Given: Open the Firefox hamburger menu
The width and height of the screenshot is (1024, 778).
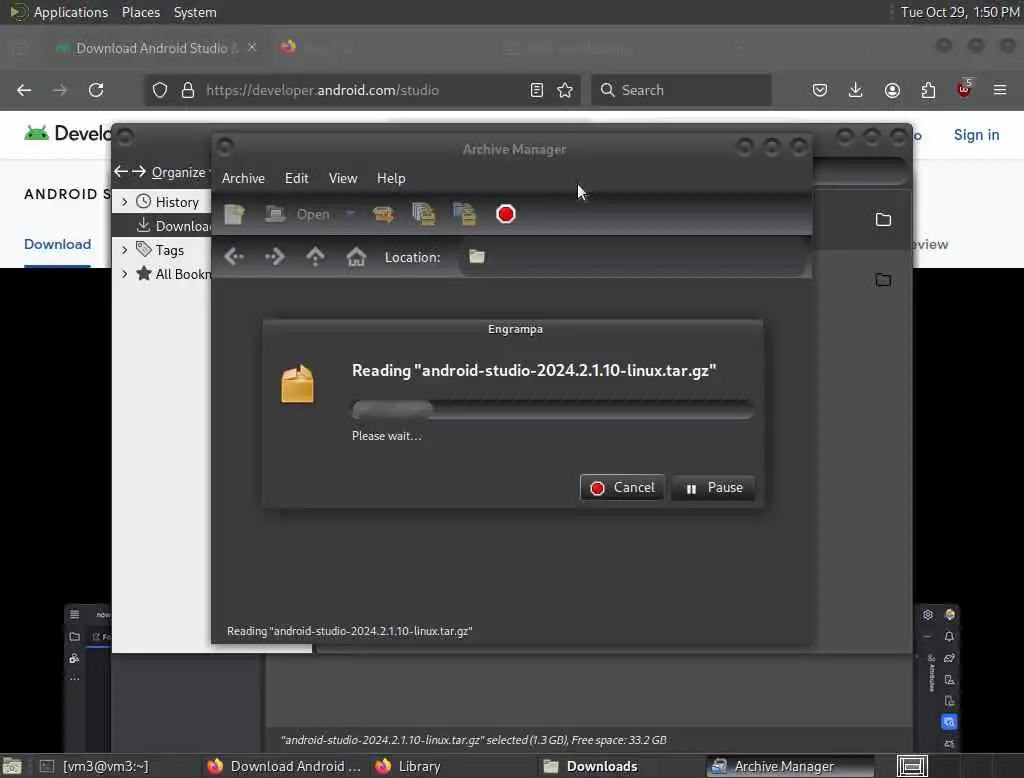Looking at the screenshot, I should pyautogui.click(x=1000, y=90).
